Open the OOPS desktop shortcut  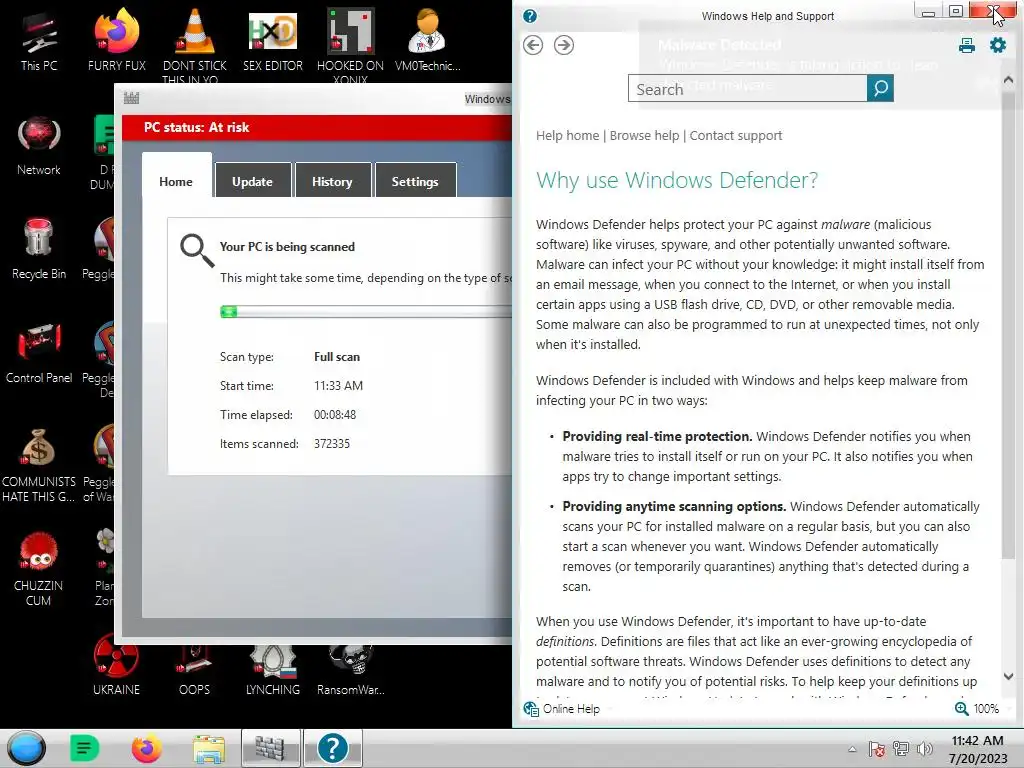195,667
